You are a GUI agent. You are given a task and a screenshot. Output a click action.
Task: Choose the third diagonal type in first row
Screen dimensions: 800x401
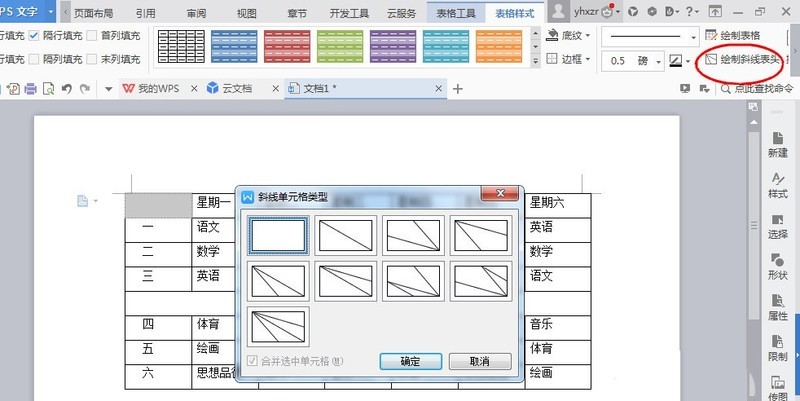click(x=413, y=235)
